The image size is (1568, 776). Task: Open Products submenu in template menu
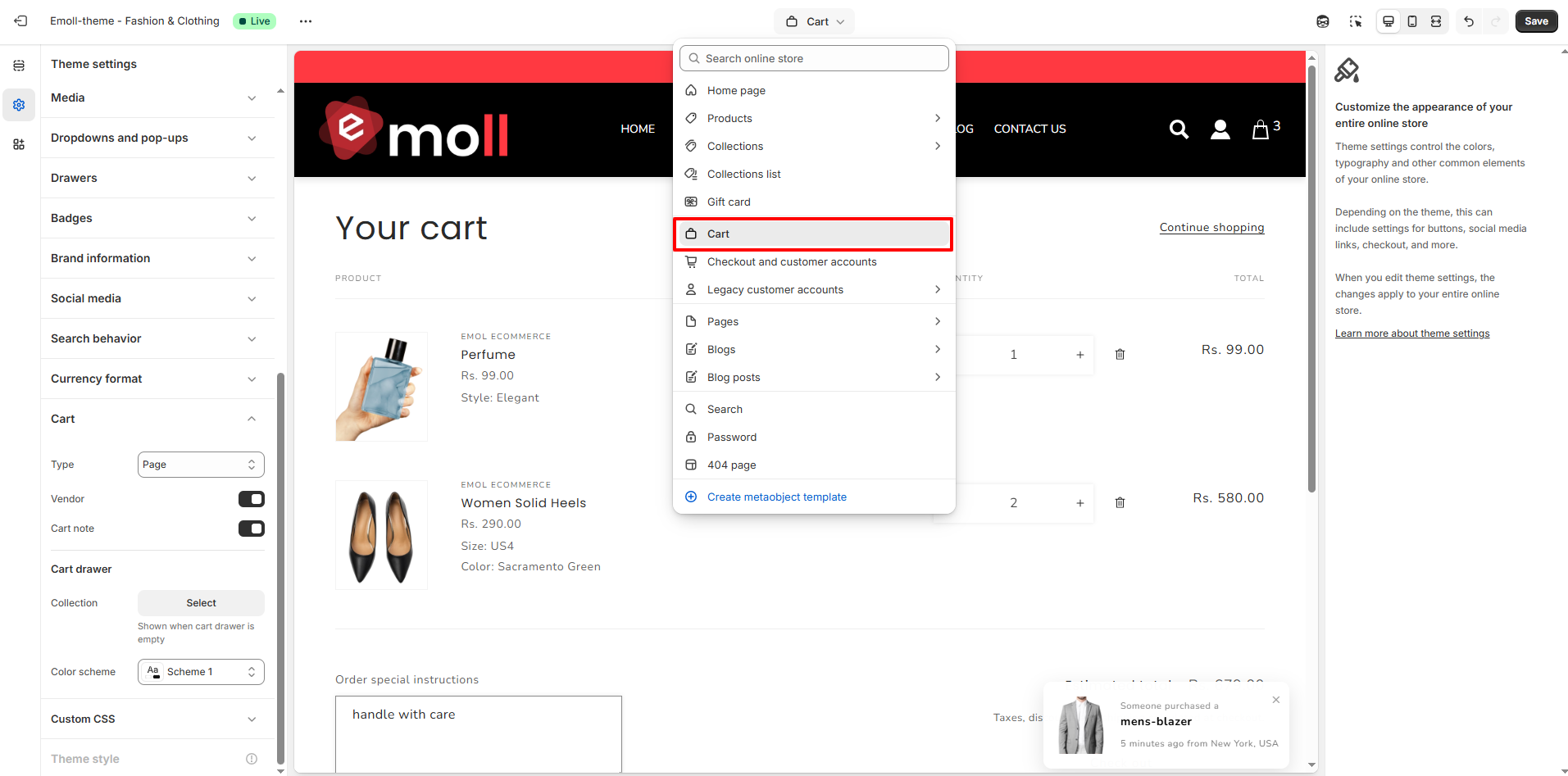(814, 118)
